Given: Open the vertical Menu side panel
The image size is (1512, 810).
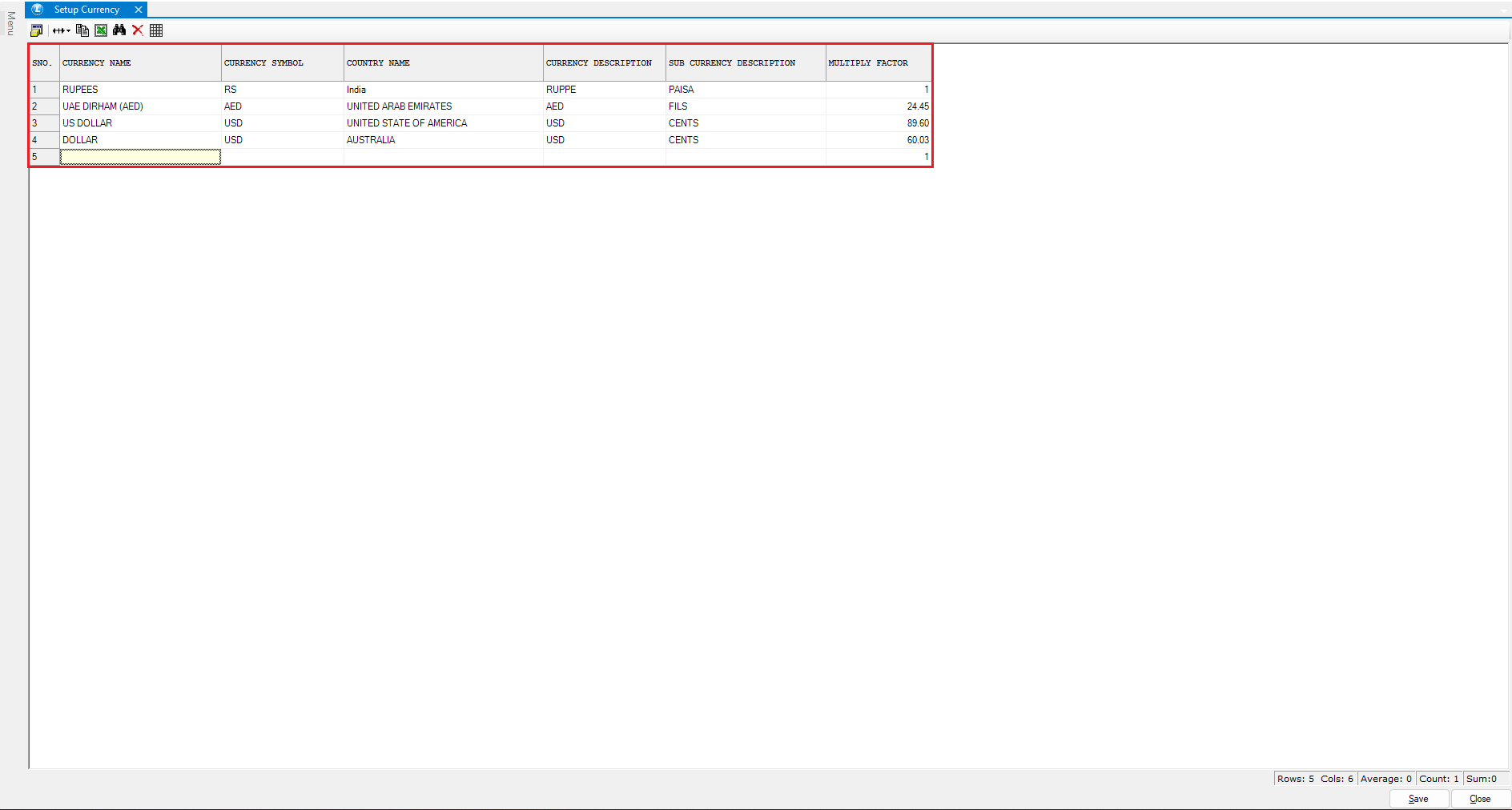Looking at the screenshot, I should (10, 23).
